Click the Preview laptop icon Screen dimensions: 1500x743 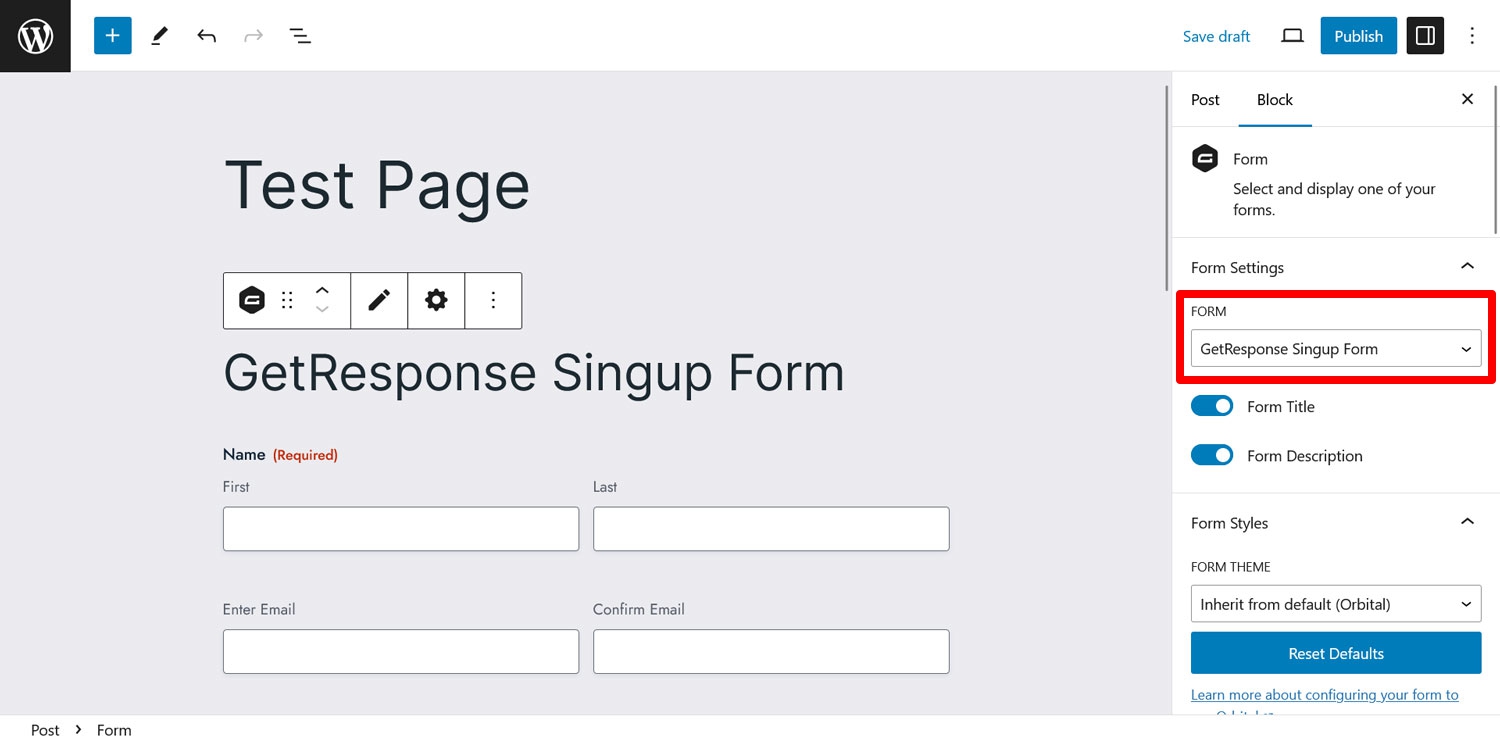pyautogui.click(x=1292, y=36)
